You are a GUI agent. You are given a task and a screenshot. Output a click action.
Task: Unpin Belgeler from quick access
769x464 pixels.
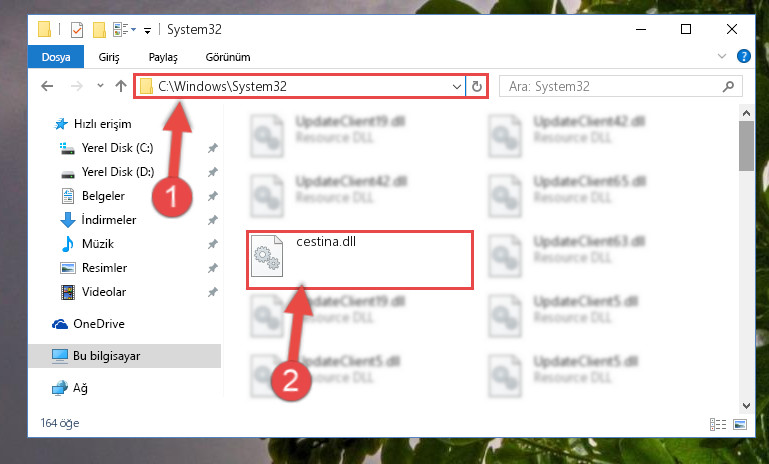212,196
